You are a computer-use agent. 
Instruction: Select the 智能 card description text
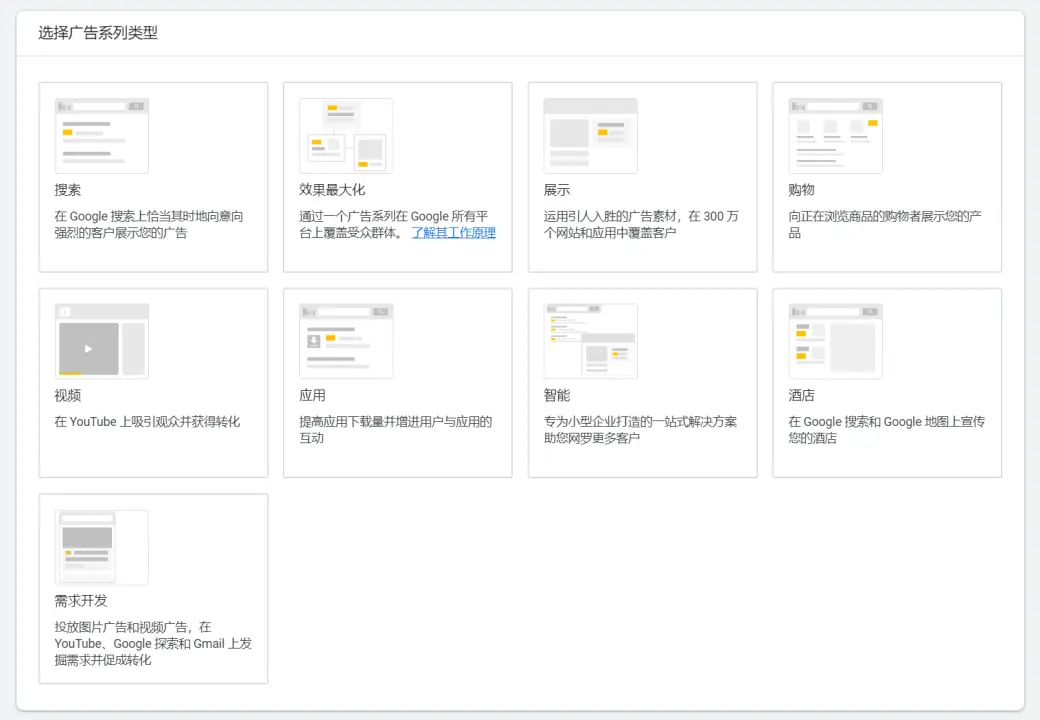click(640, 430)
